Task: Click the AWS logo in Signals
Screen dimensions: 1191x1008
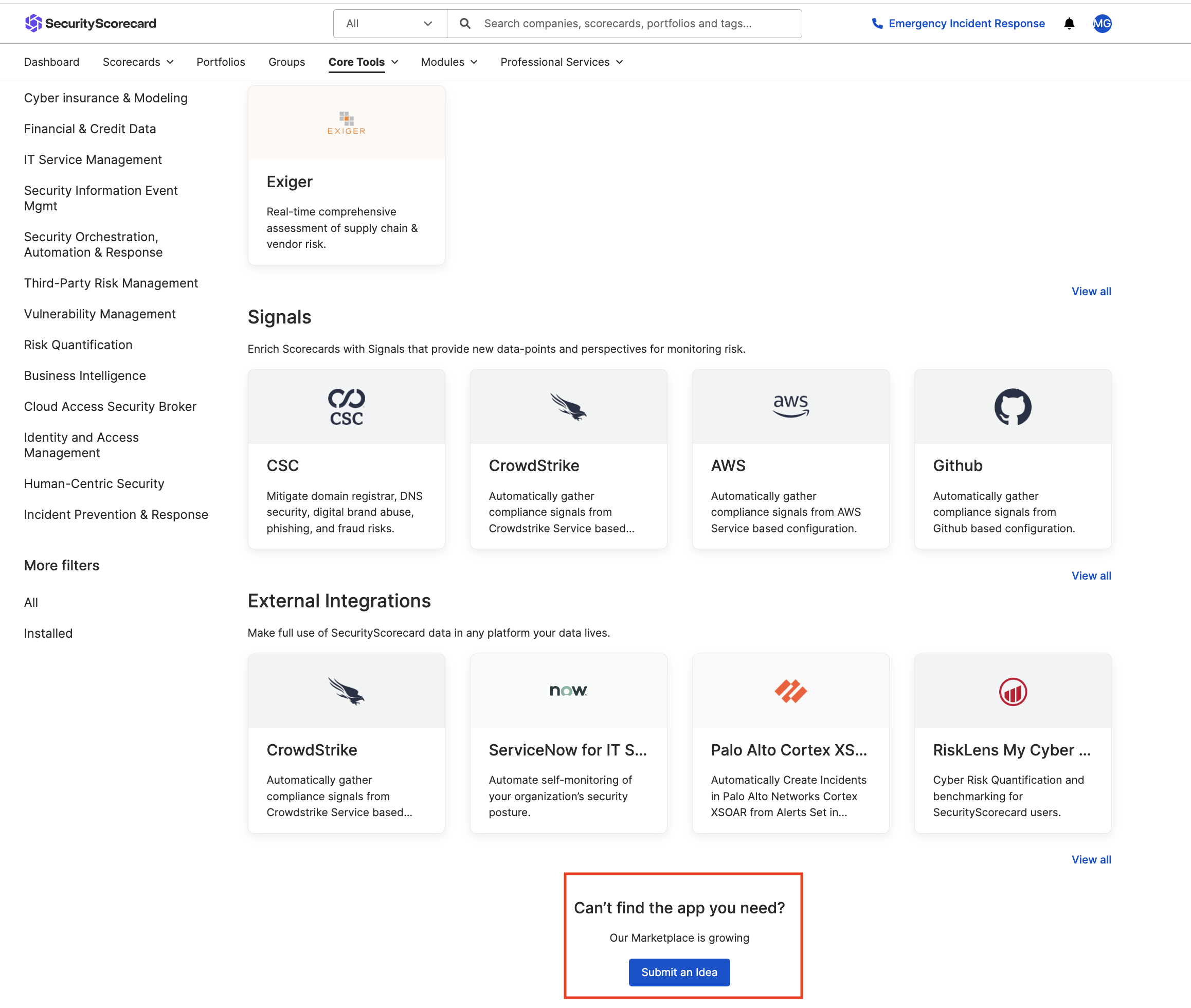Action: pyautogui.click(x=791, y=407)
